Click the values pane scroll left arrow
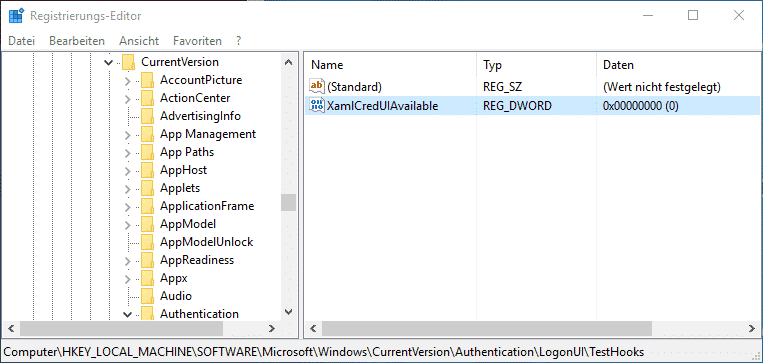 [x=313, y=328]
